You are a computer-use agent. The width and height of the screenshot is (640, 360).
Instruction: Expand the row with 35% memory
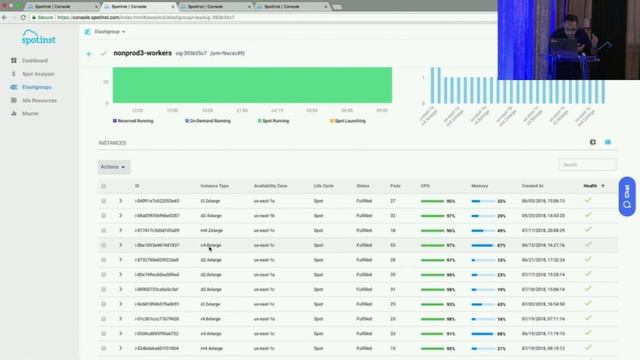(120, 201)
